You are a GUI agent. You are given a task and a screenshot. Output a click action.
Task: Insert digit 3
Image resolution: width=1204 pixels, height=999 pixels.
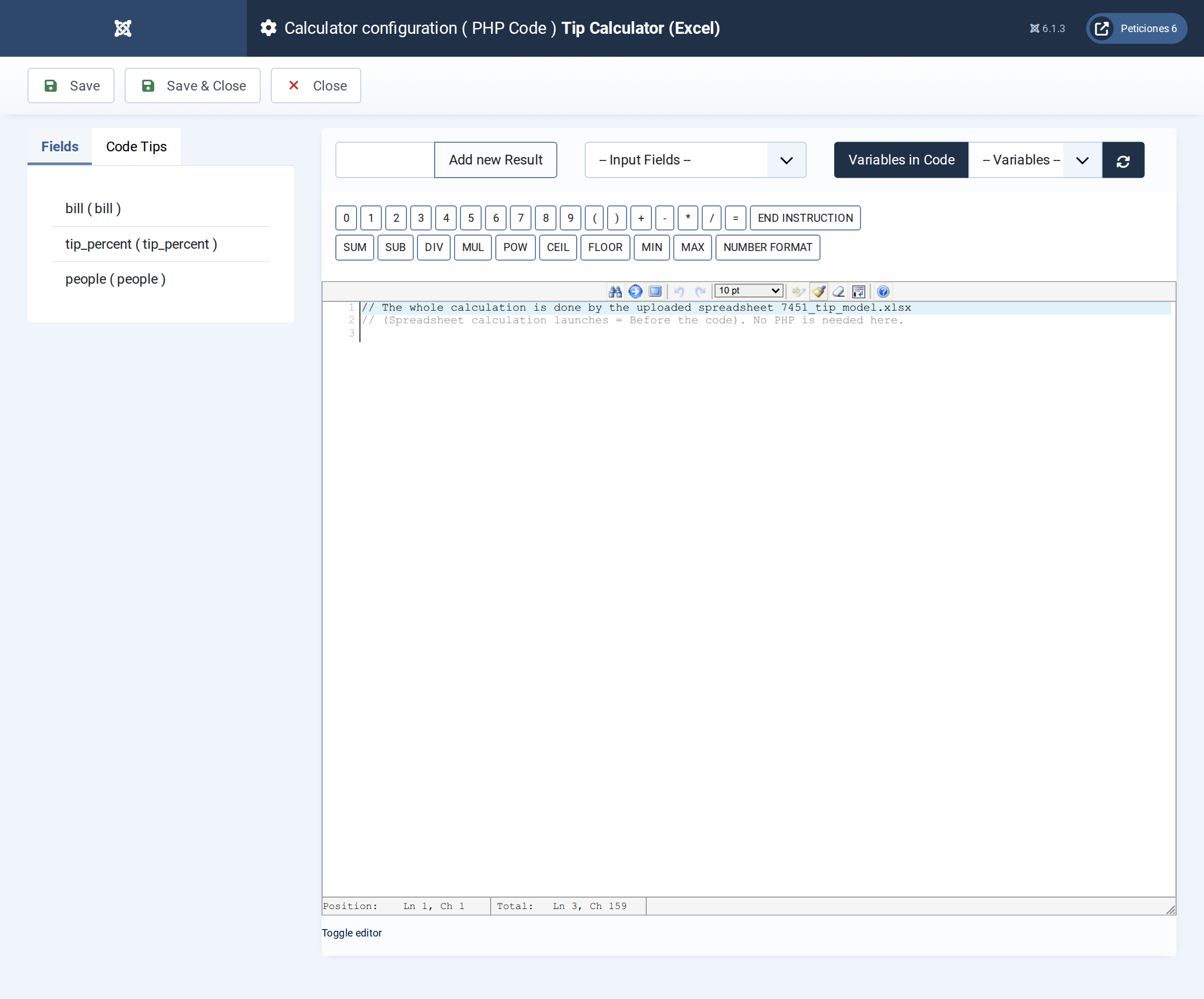pos(421,218)
